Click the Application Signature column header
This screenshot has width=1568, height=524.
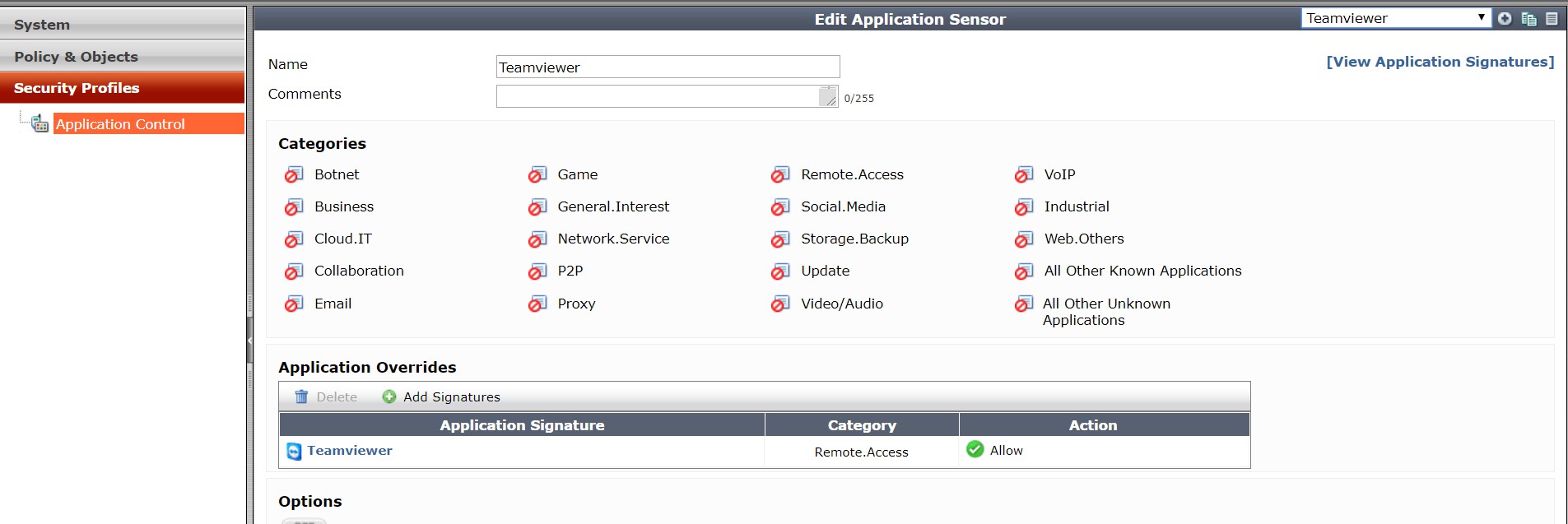pos(522,425)
